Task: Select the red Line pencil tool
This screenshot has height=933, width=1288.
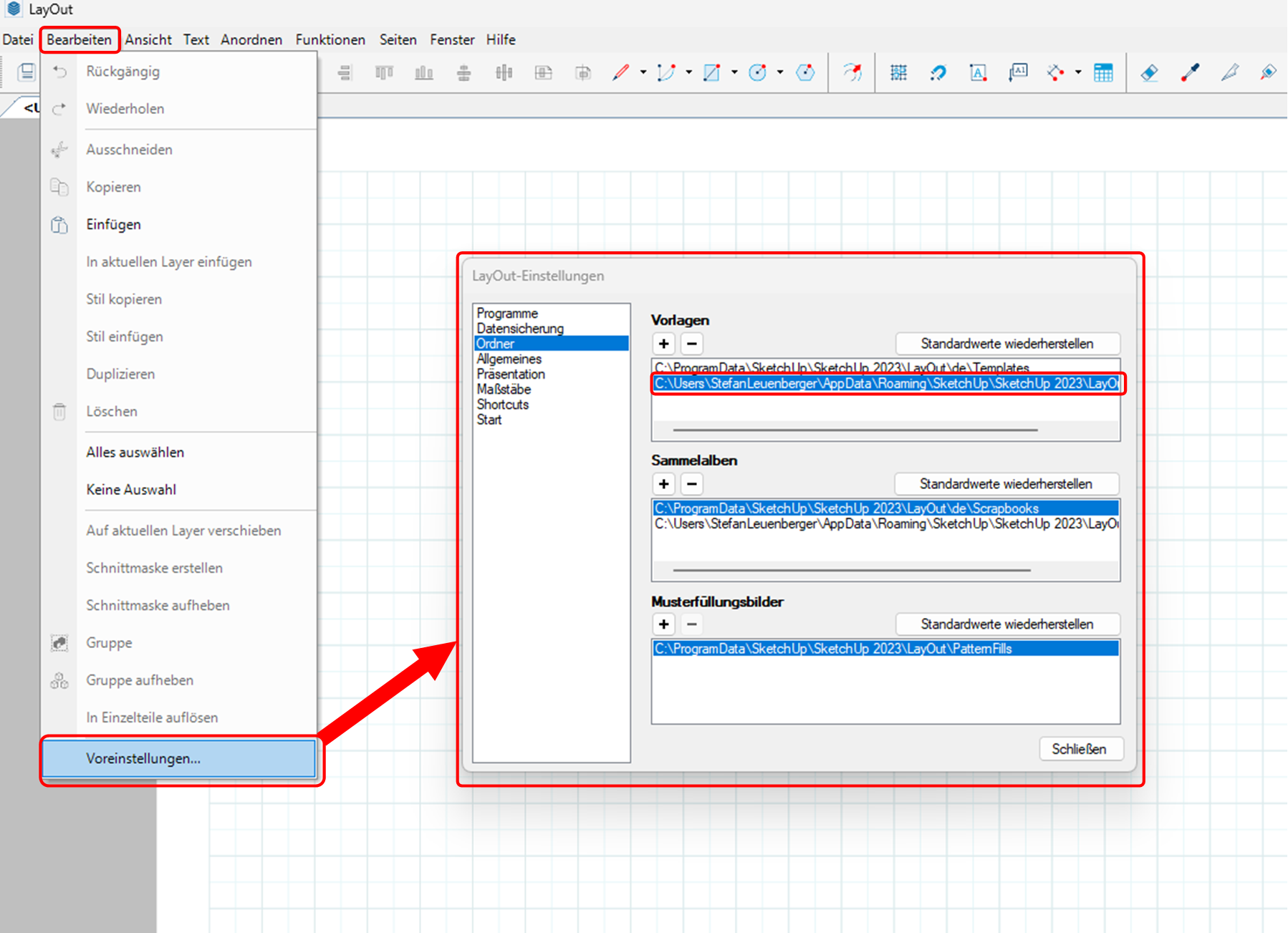Action: coord(620,72)
